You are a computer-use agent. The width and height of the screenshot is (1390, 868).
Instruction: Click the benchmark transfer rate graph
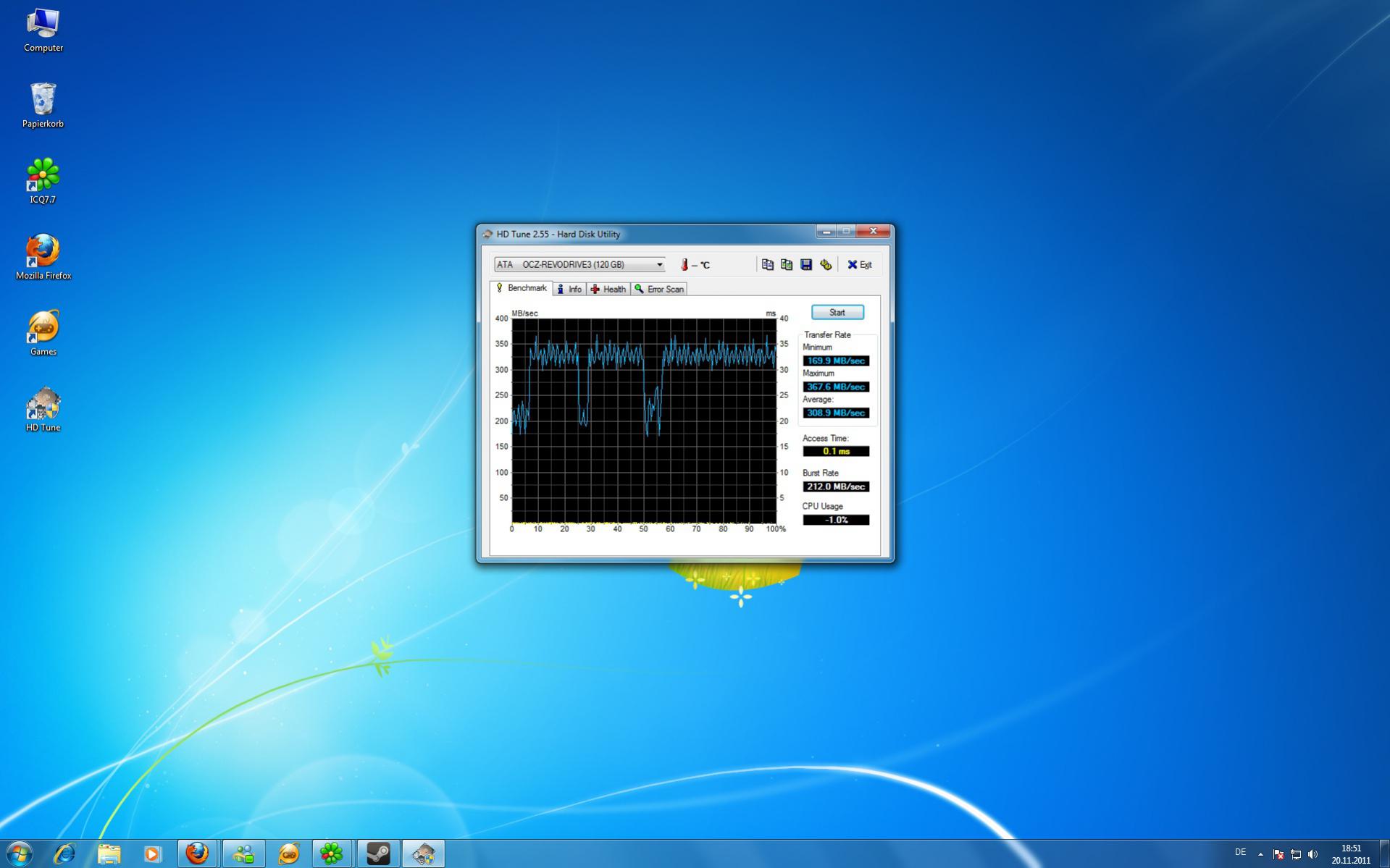[x=644, y=421]
